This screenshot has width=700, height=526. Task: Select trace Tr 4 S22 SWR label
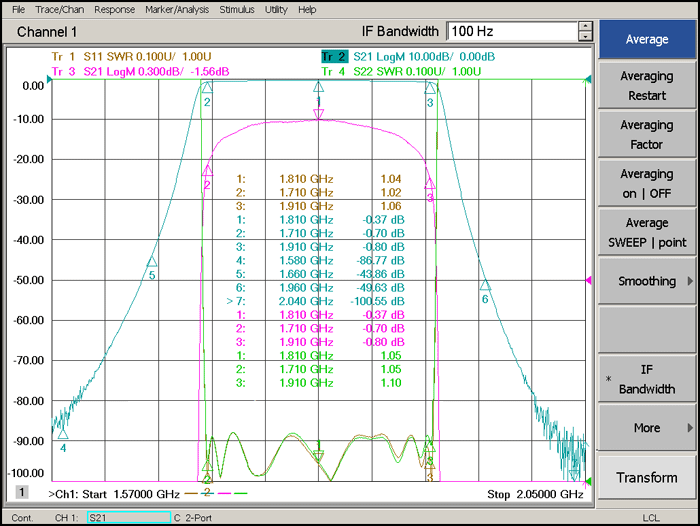(x=401, y=71)
